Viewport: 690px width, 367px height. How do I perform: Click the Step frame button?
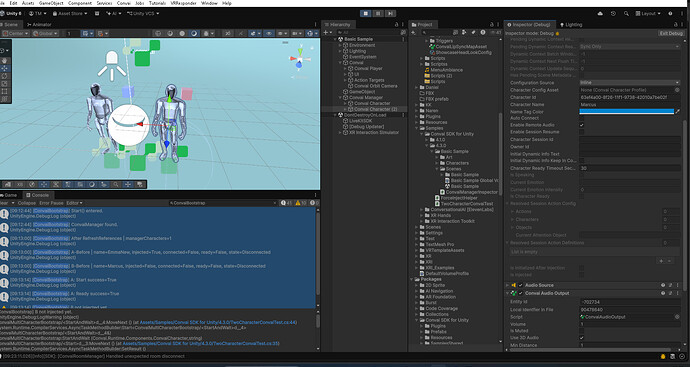390,14
